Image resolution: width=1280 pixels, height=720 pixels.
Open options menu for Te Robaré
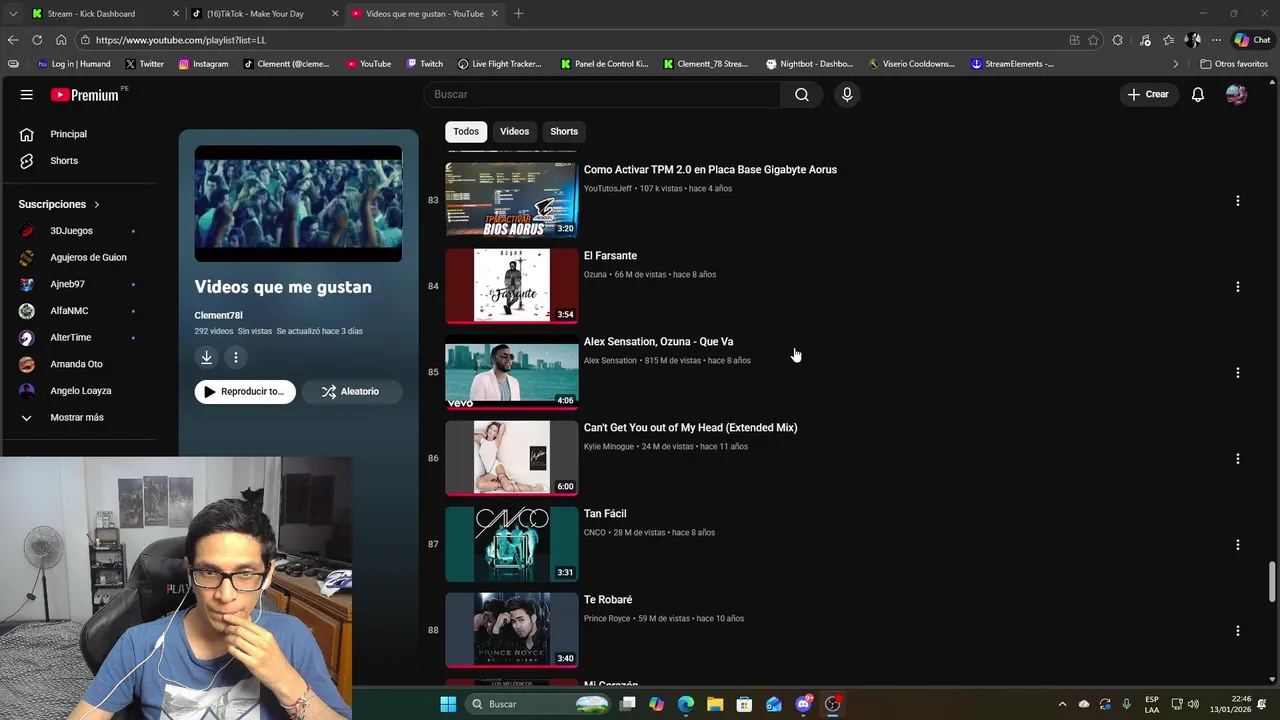click(x=1238, y=631)
